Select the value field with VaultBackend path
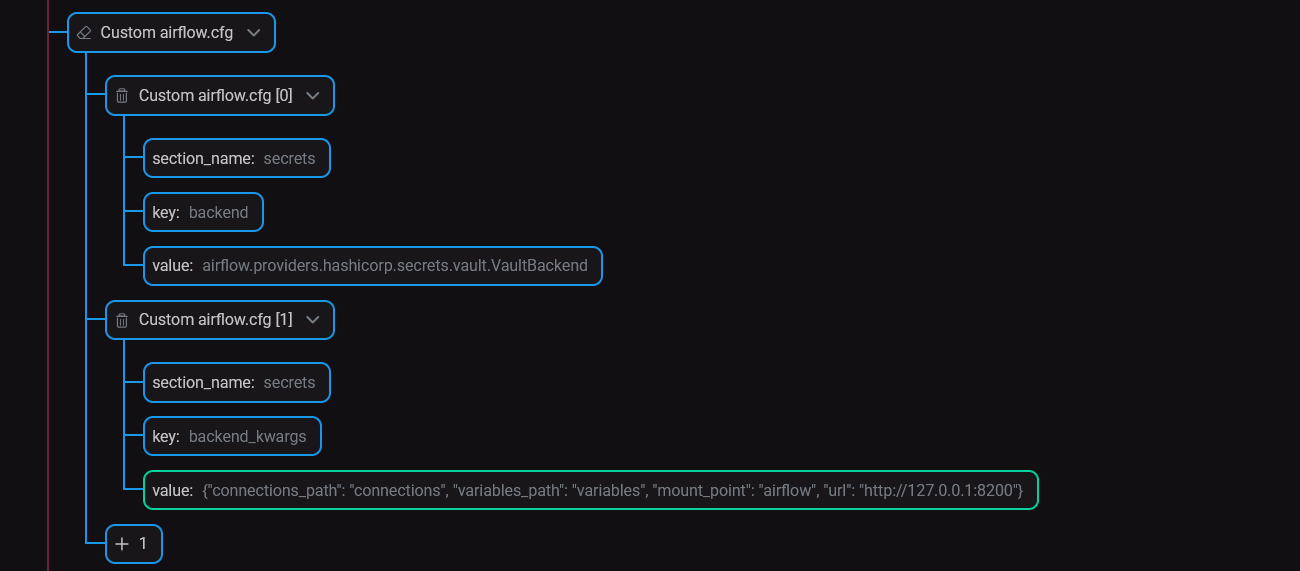1300x571 pixels. coord(394,266)
